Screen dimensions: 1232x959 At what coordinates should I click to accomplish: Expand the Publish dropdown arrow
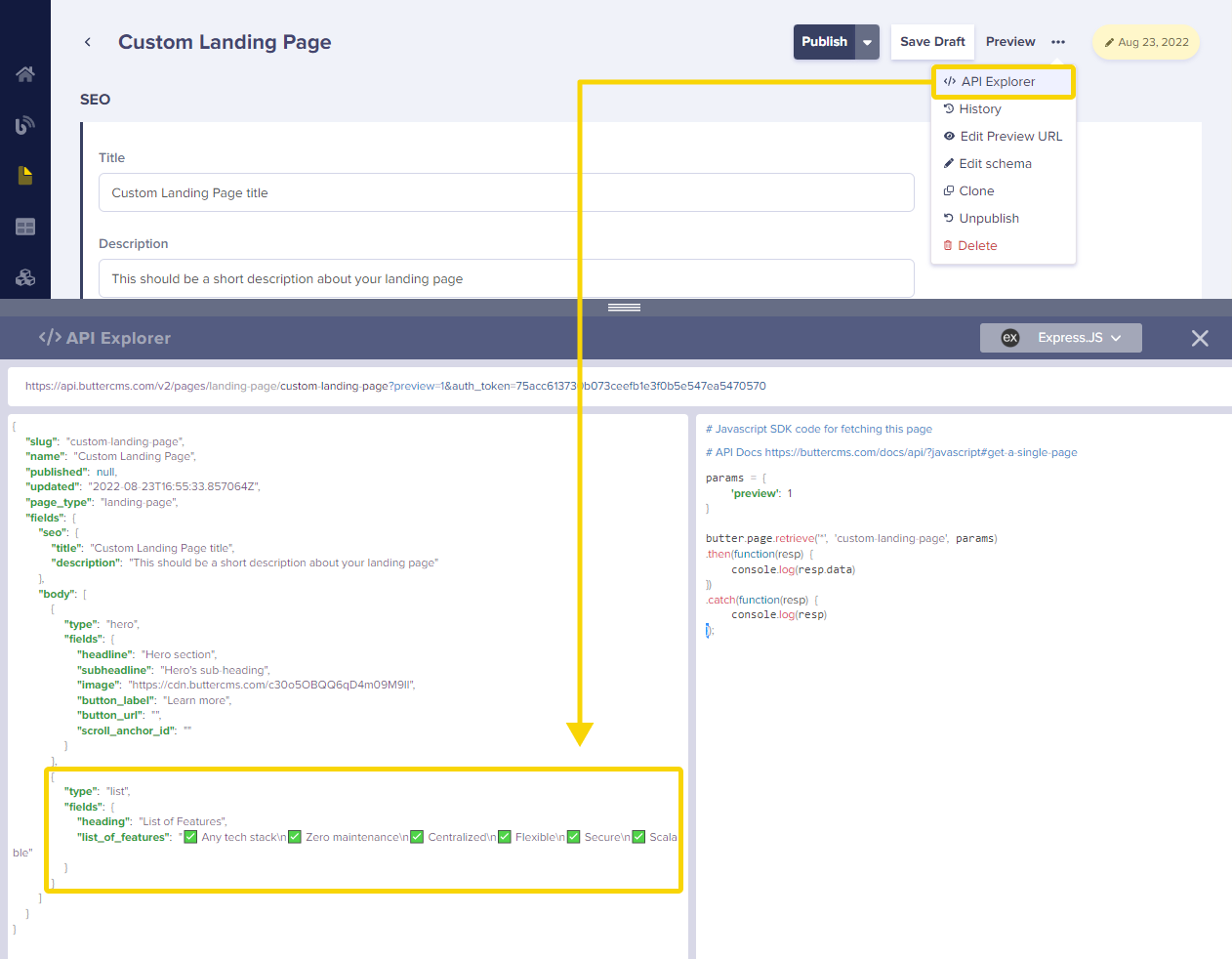click(x=867, y=42)
